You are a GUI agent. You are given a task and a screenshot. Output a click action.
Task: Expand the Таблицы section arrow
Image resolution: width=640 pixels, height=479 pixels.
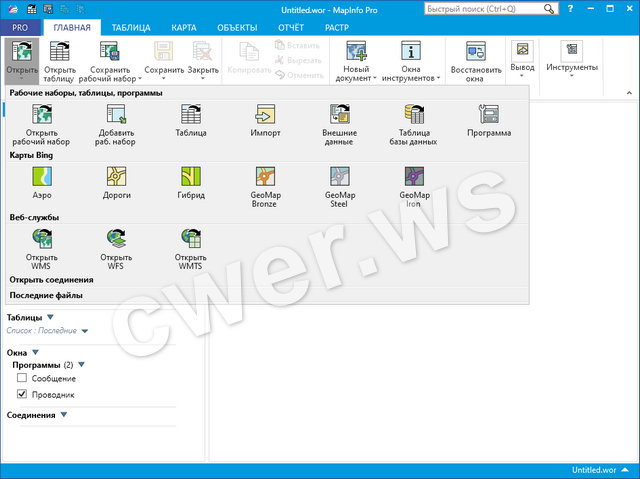(x=50, y=317)
